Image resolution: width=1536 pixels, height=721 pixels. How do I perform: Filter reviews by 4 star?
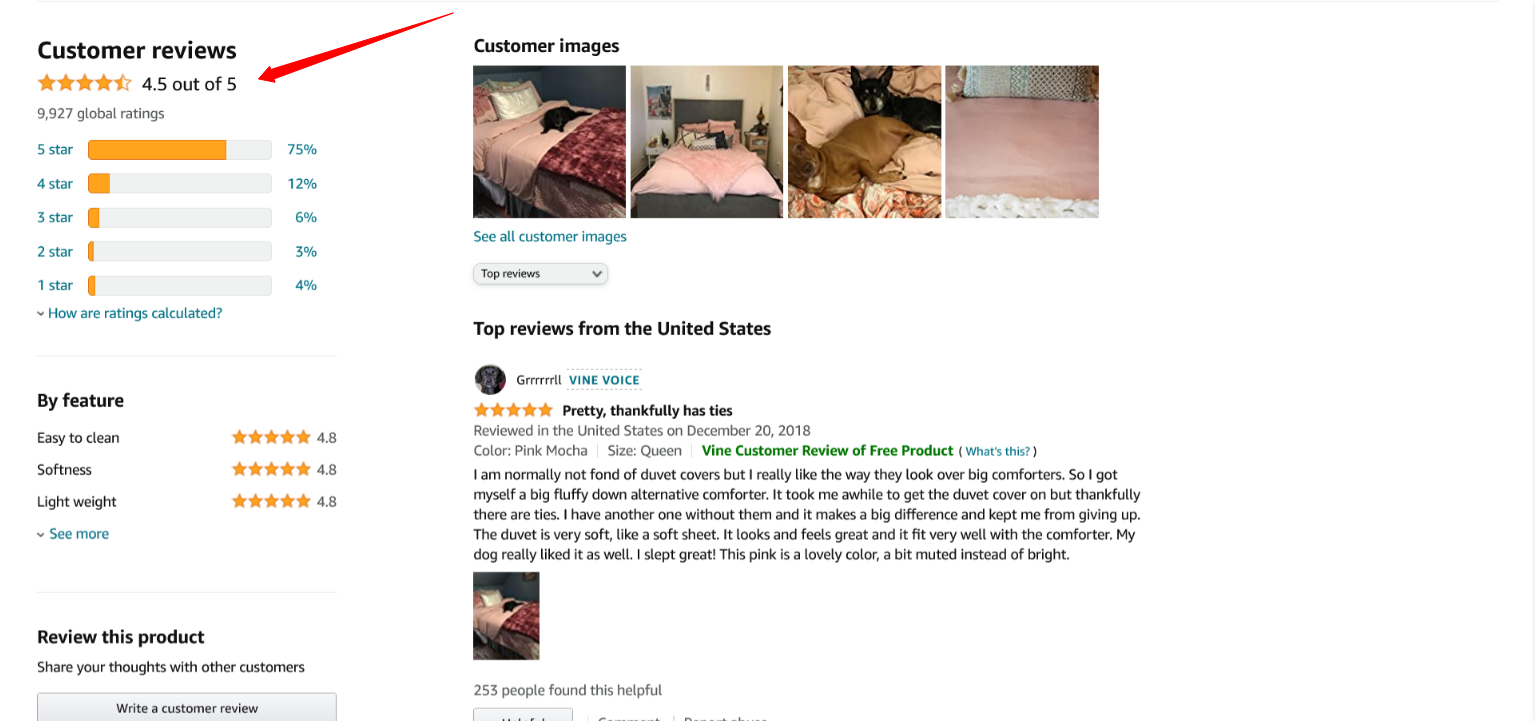(x=55, y=184)
